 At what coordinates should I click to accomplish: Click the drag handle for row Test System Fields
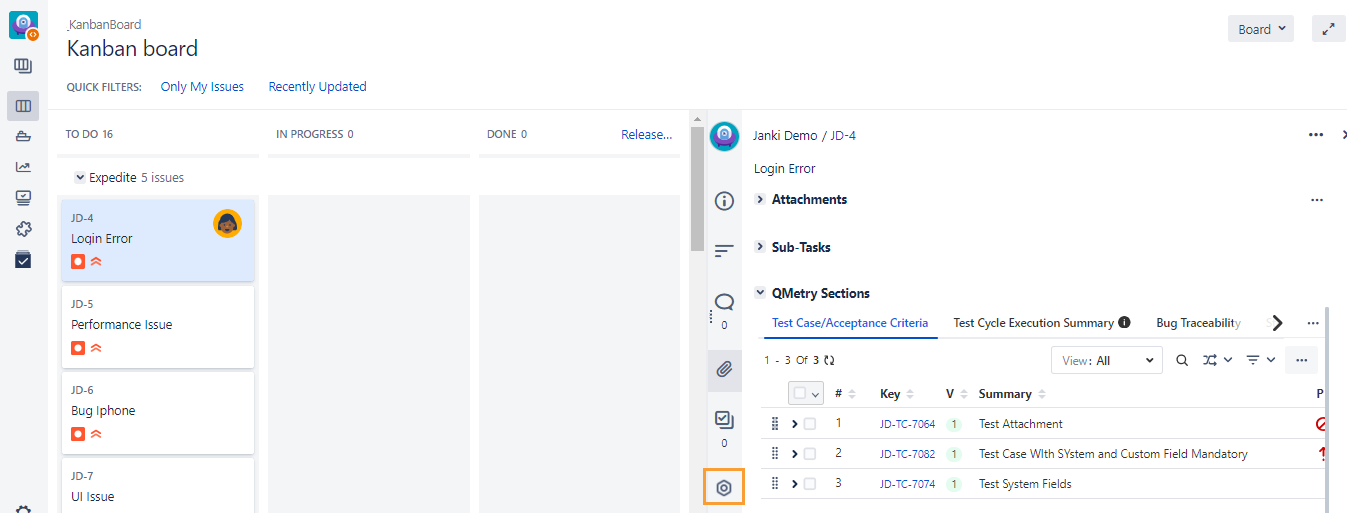775,484
